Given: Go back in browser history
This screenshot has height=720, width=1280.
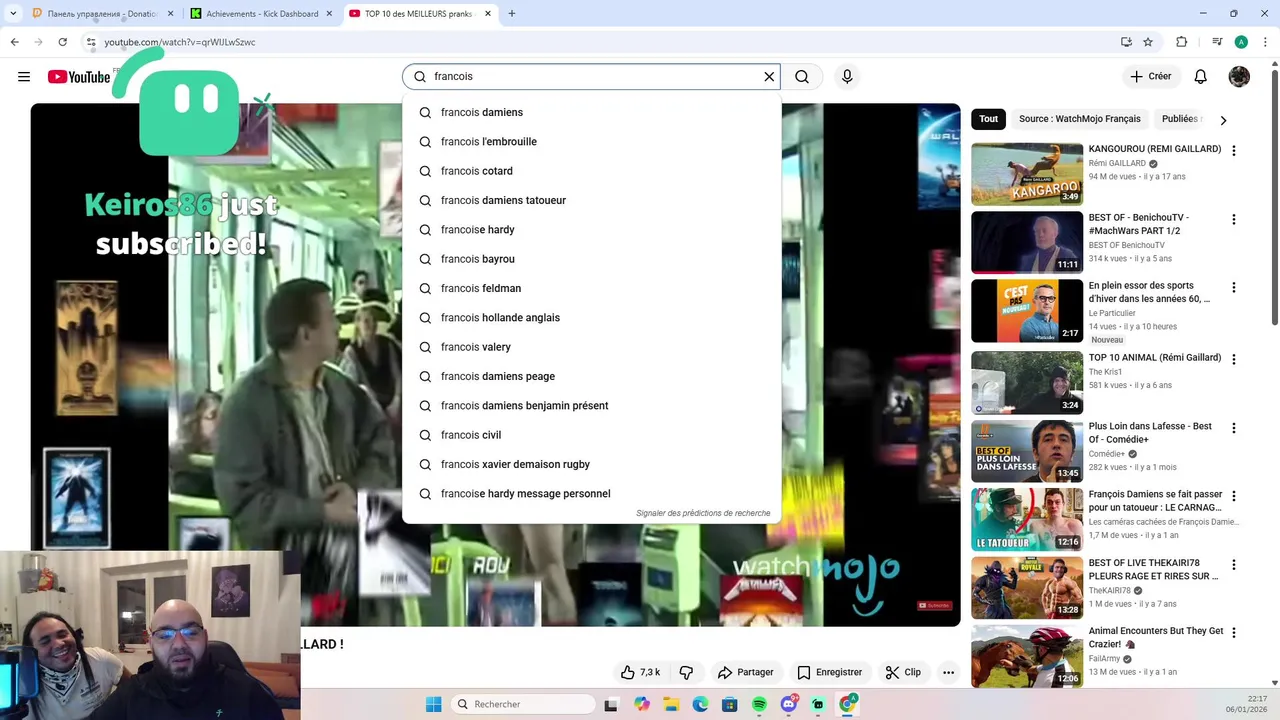Looking at the screenshot, I should [x=14, y=42].
